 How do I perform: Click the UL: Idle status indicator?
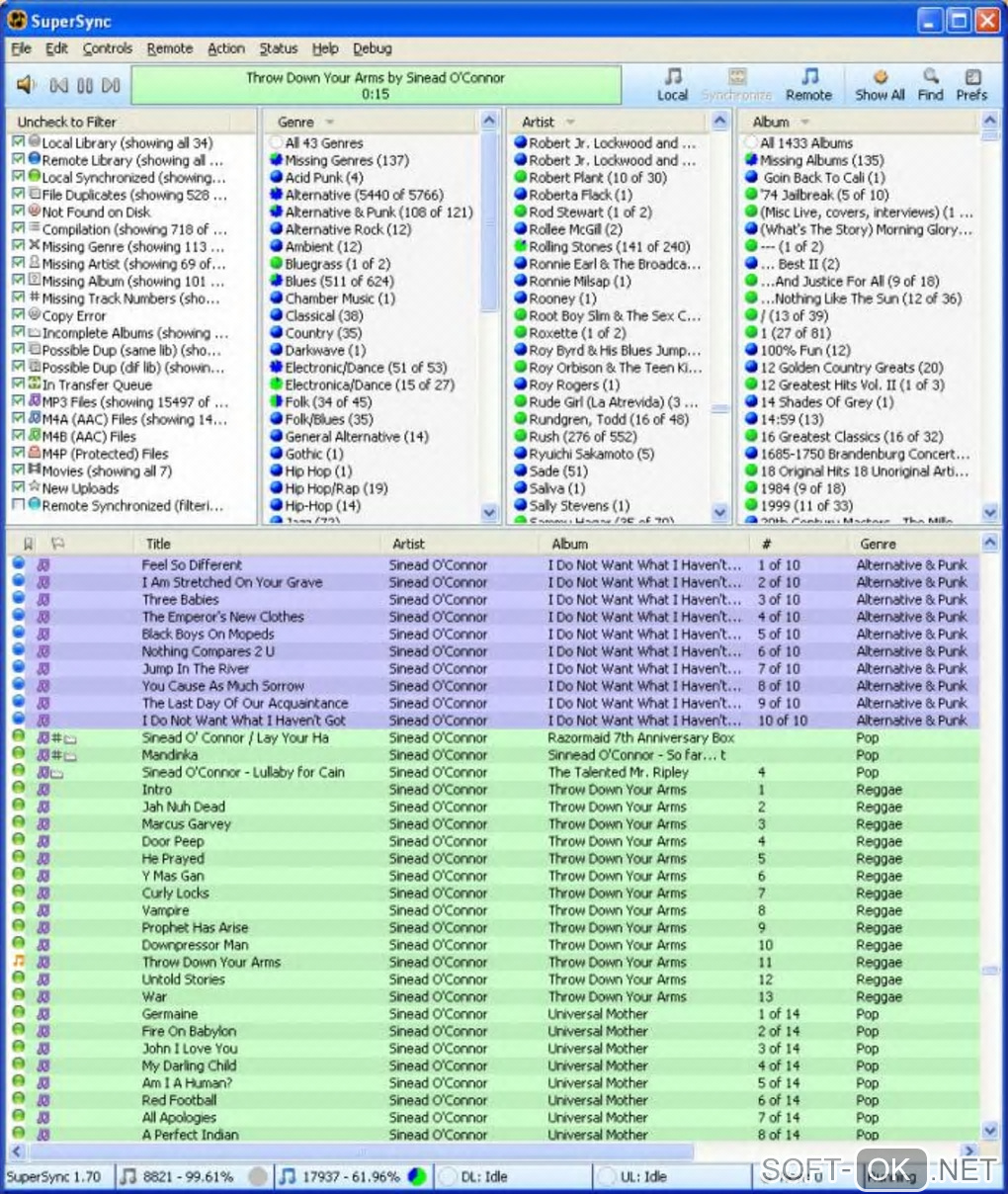tap(633, 1176)
